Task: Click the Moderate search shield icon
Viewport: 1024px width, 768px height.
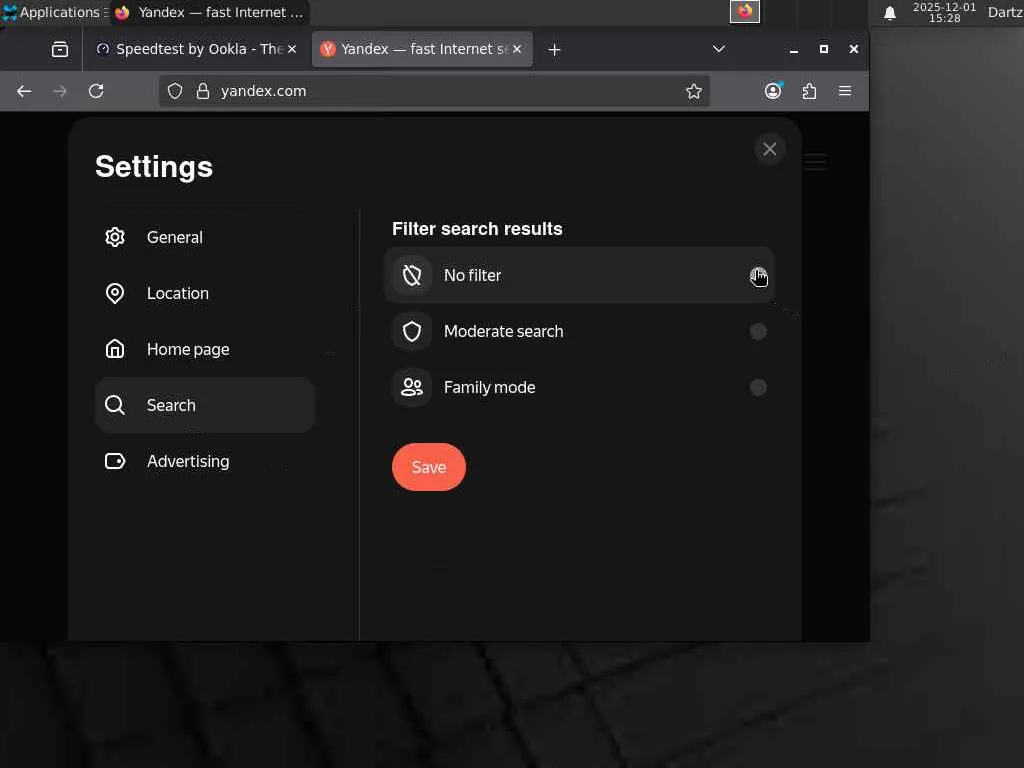Action: point(411,331)
